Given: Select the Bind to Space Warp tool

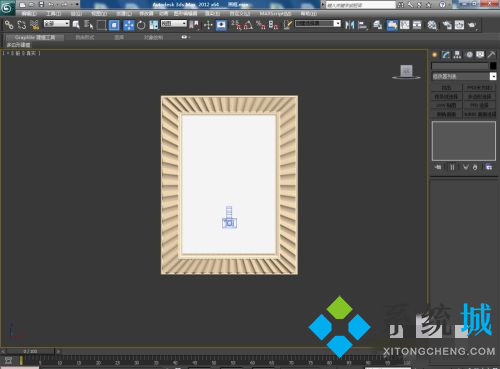Looking at the screenshot, I should 34,25.
